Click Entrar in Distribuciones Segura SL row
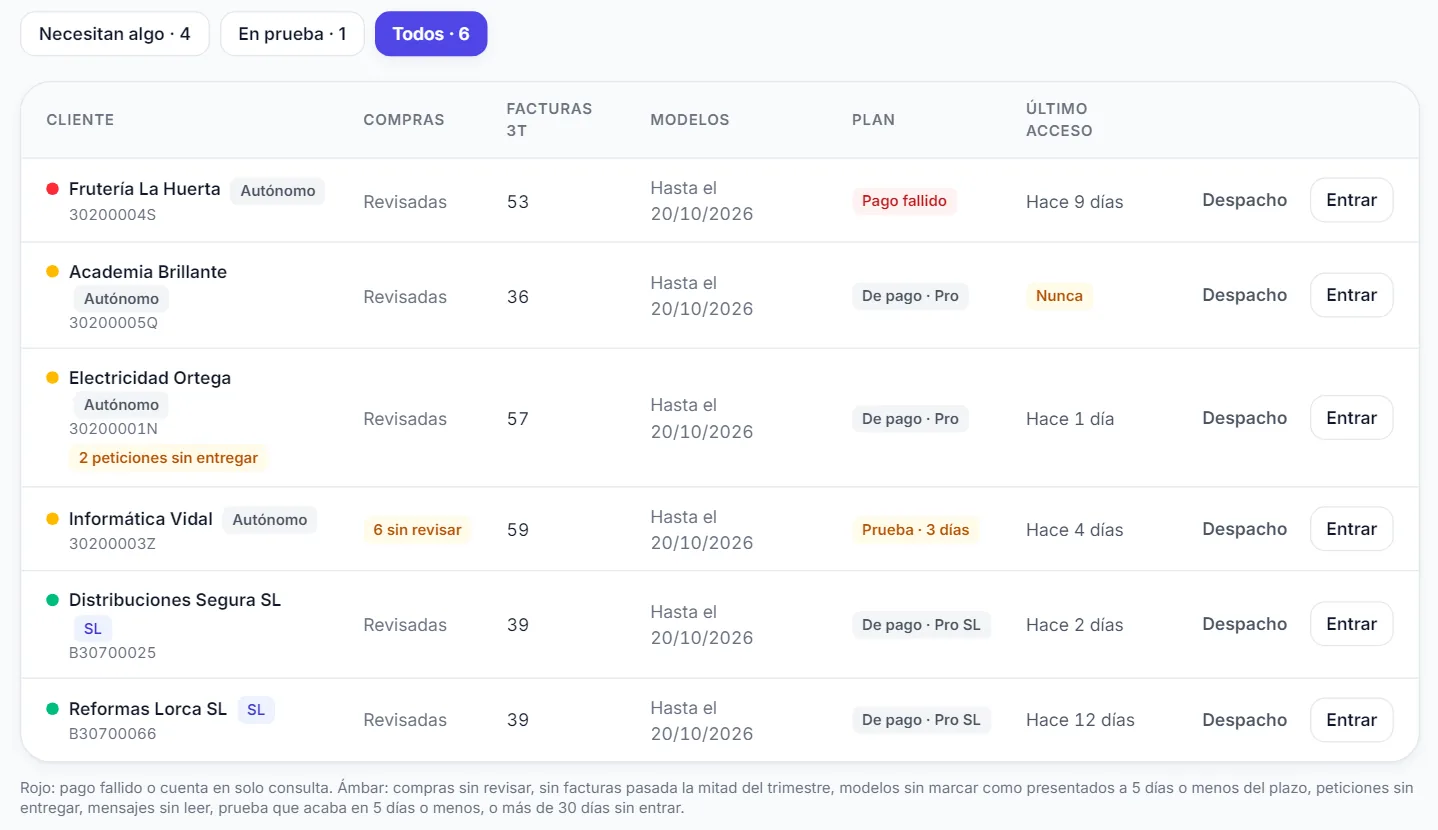The image size is (1438, 830). 1351,624
